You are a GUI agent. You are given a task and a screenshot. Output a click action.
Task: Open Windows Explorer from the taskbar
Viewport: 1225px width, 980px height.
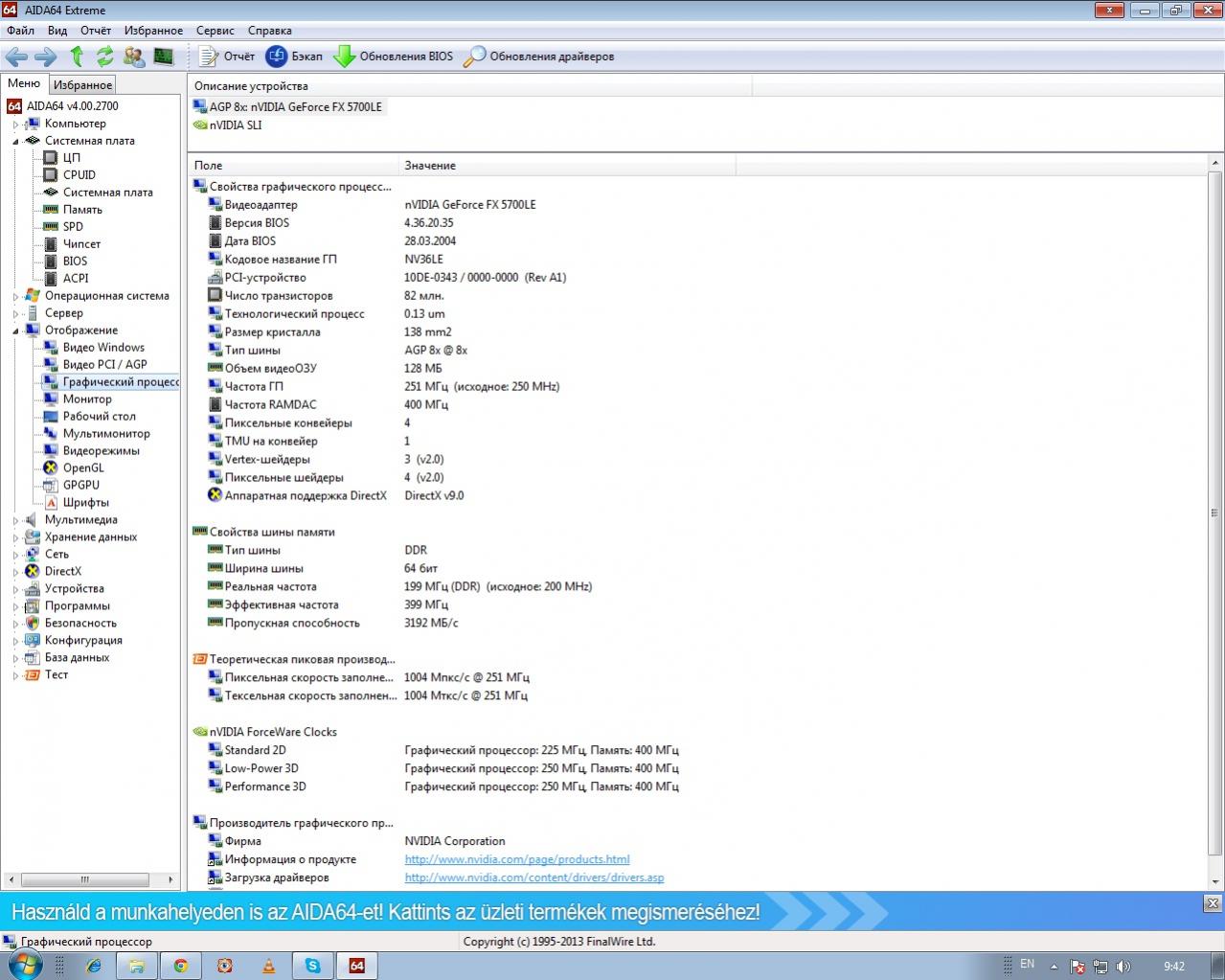click(136, 966)
